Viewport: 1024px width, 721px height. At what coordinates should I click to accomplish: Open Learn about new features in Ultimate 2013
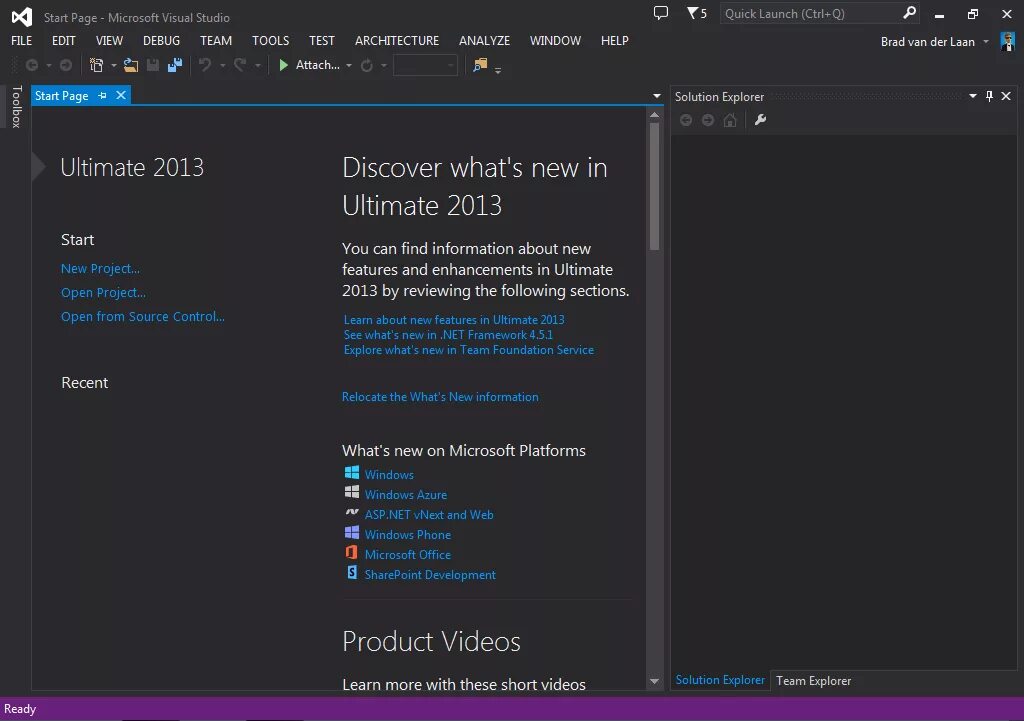coord(454,319)
